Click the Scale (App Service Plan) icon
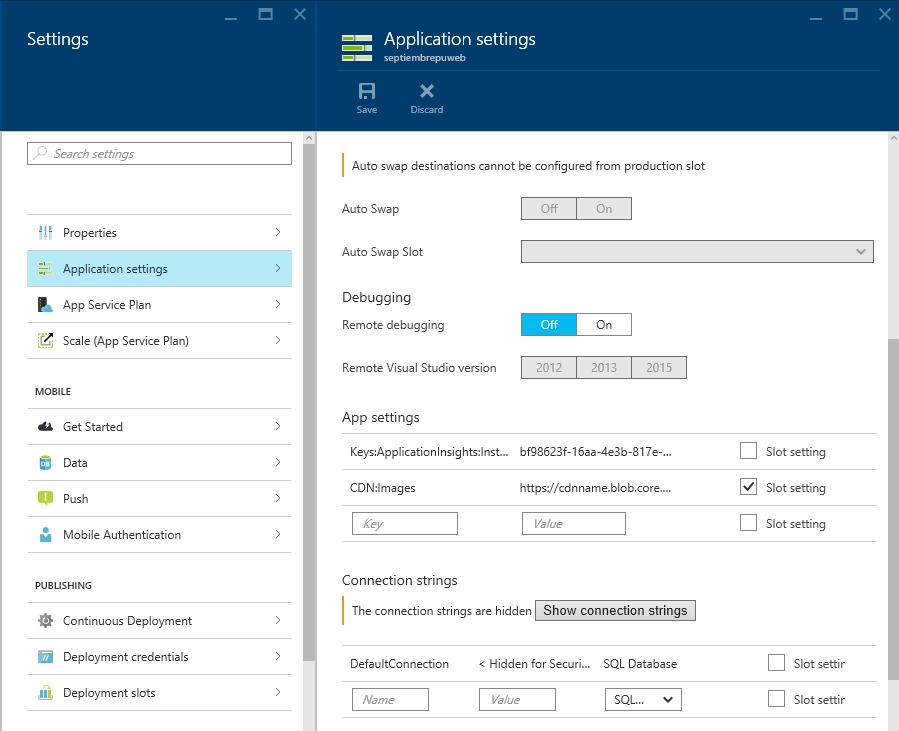Viewport: 899px width, 731px height. [x=45, y=341]
